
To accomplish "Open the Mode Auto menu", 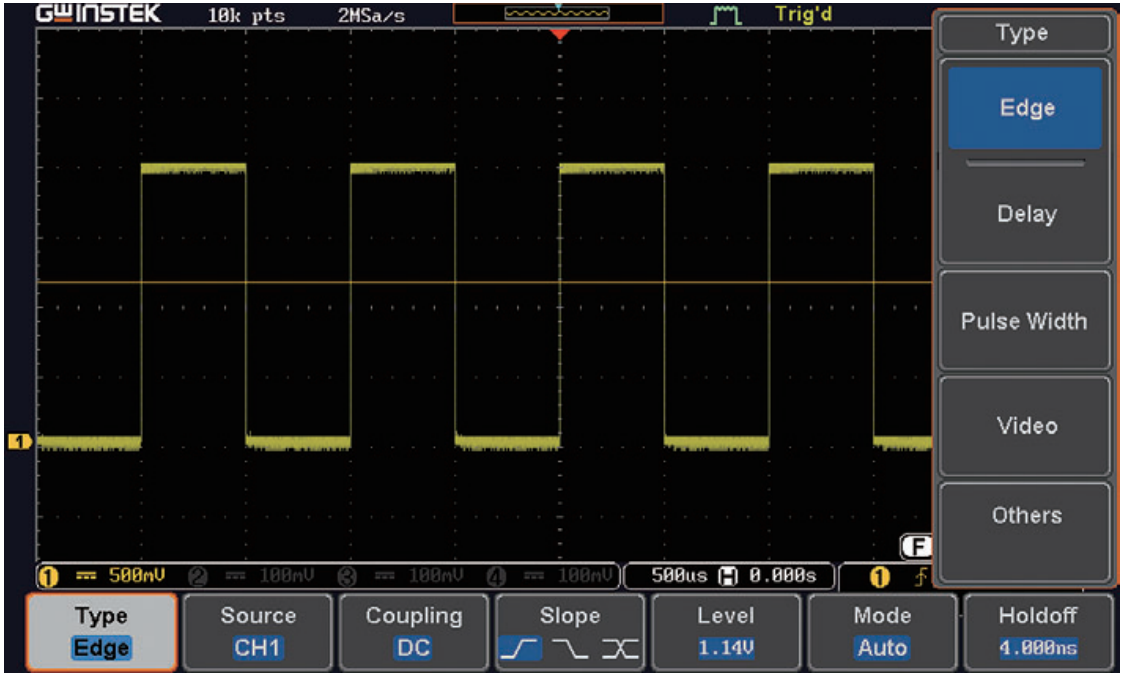I will (882, 632).
